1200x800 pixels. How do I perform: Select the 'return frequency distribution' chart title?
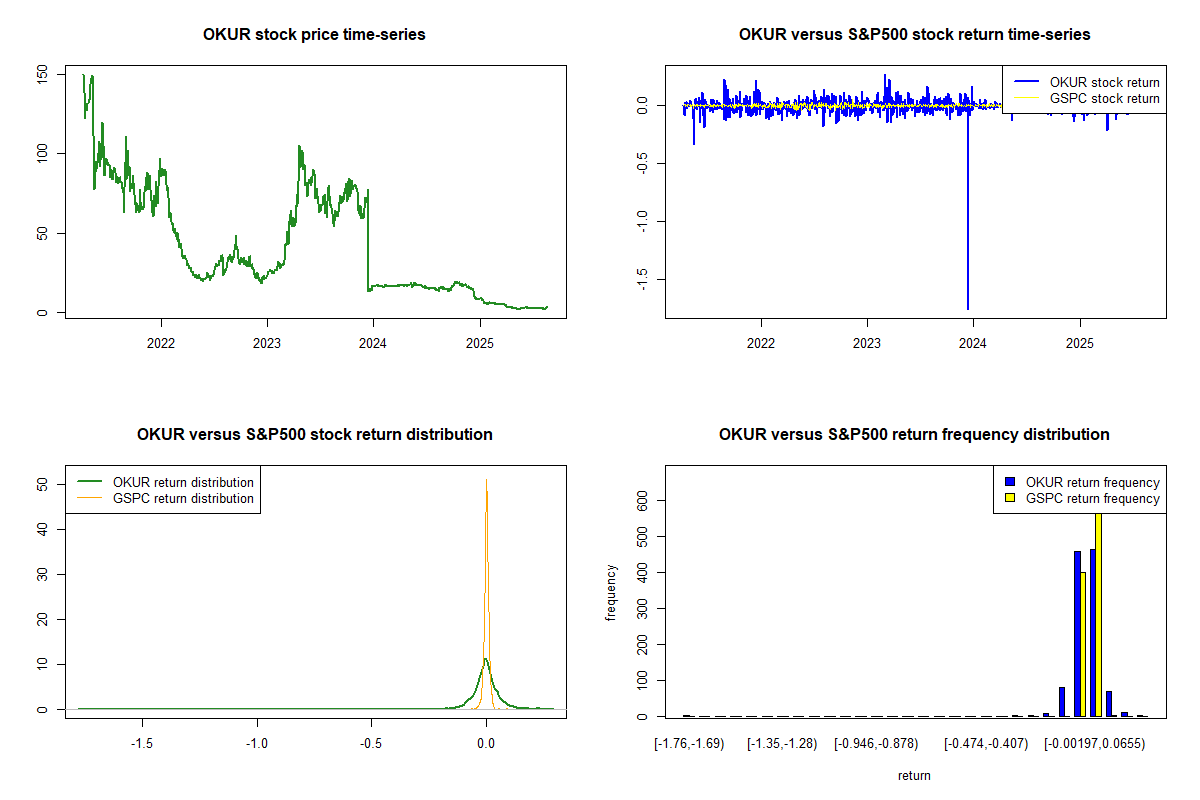pyautogui.click(x=914, y=435)
